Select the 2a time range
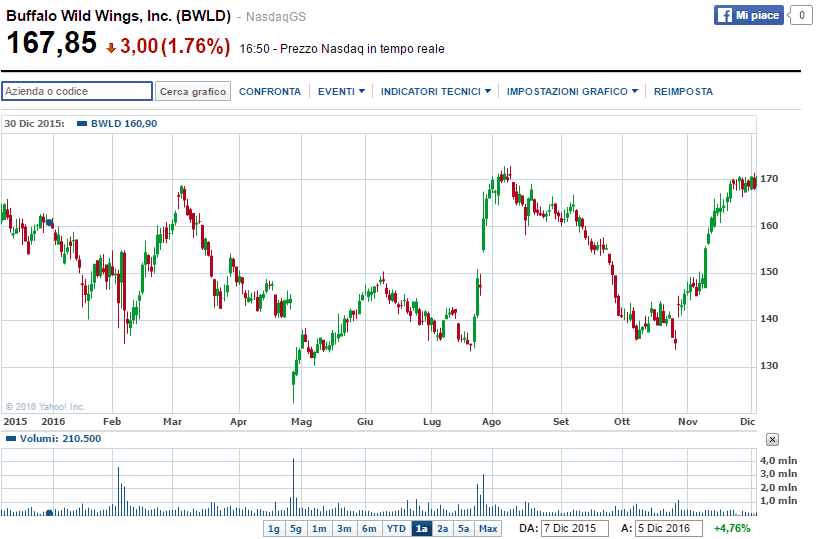The image size is (824, 539). click(x=442, y=528)
